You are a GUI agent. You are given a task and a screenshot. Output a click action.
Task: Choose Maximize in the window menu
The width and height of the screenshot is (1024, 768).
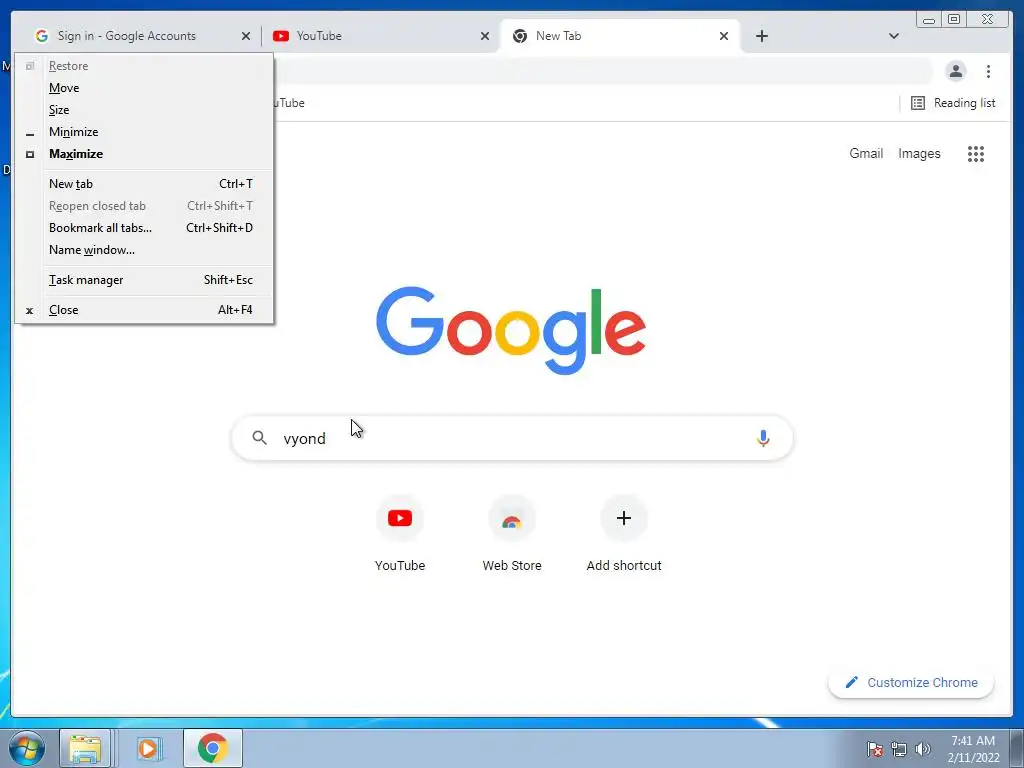[x=144, y=154]
